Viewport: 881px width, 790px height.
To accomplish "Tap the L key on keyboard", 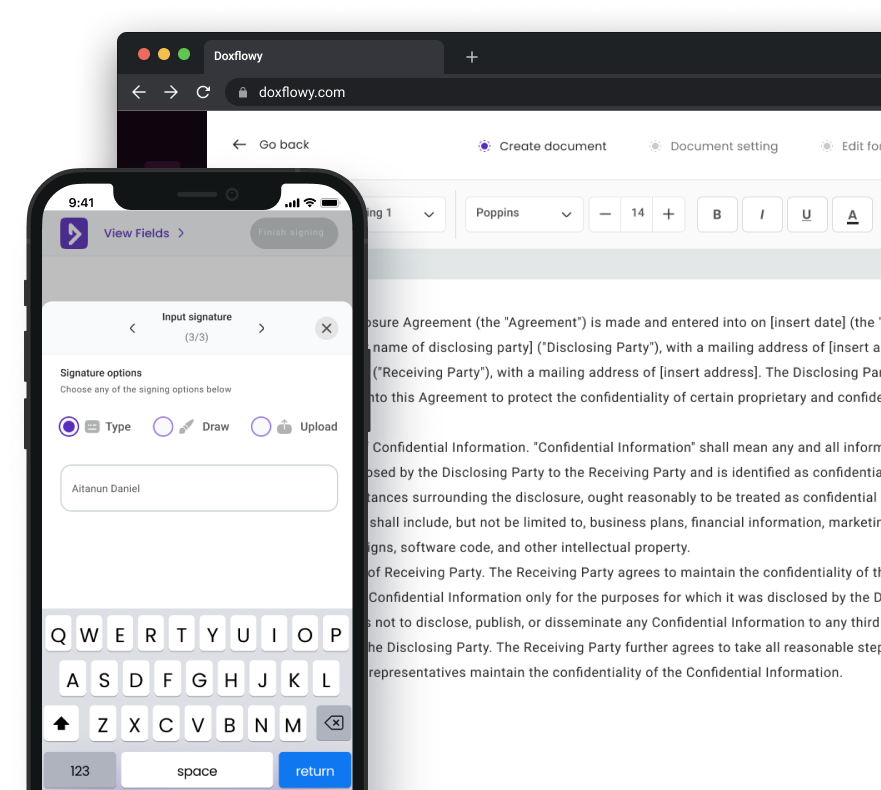I will point(326,680).
